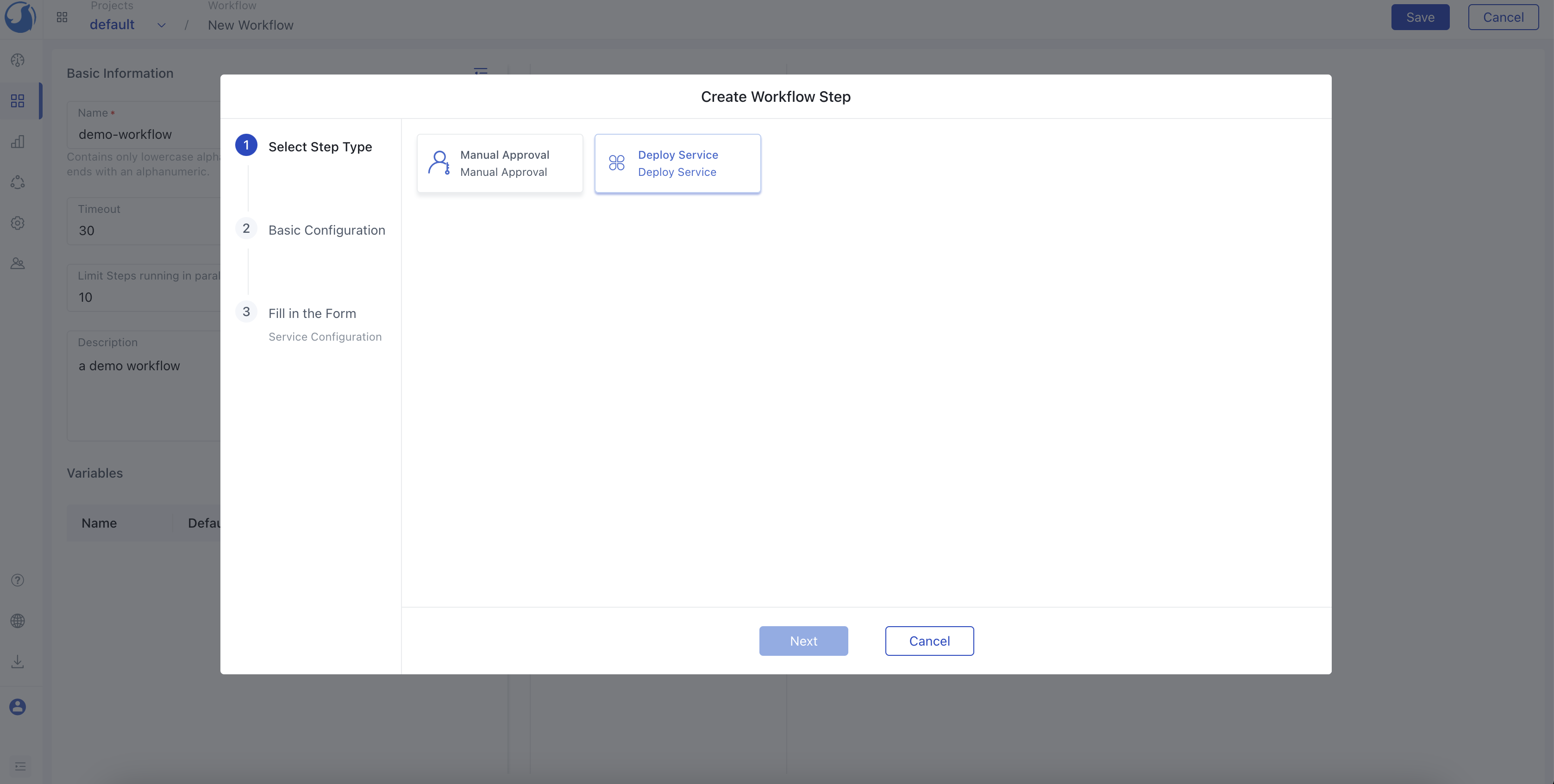Click the download icon in sidebar

tap(17, 660)
